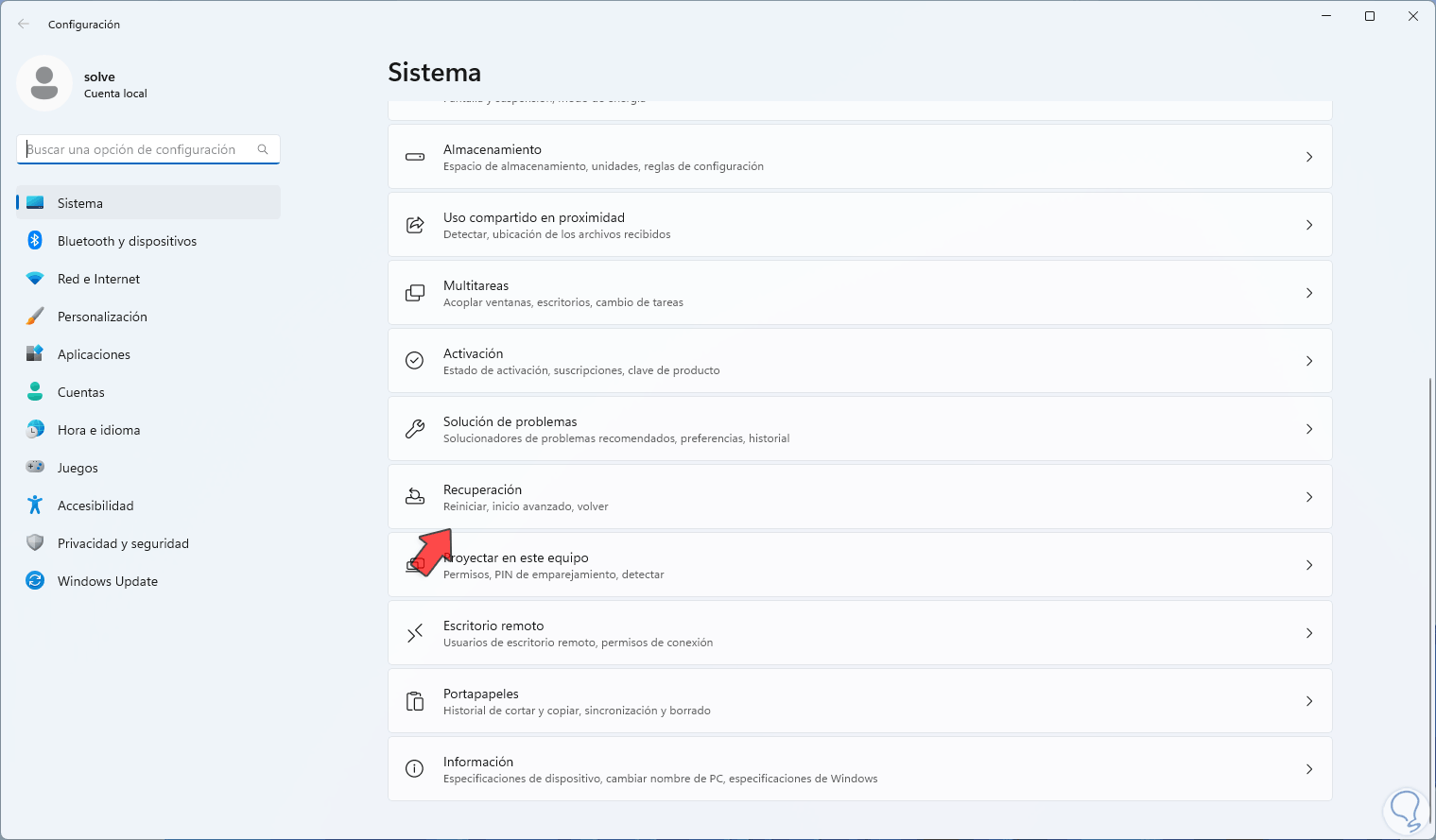Click the Privacidad y seguridad shield icon
Viewport: 1436px width, 840px height.
pyautogui.click(x=35, y=543)
